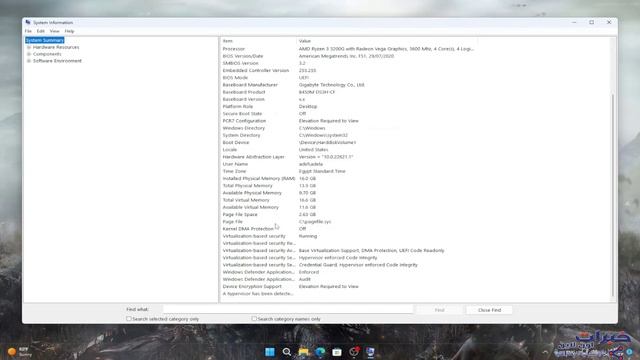
Task: Click the Gigabyte Technology Co., Ltd. value
Action: tap(331, 85)
